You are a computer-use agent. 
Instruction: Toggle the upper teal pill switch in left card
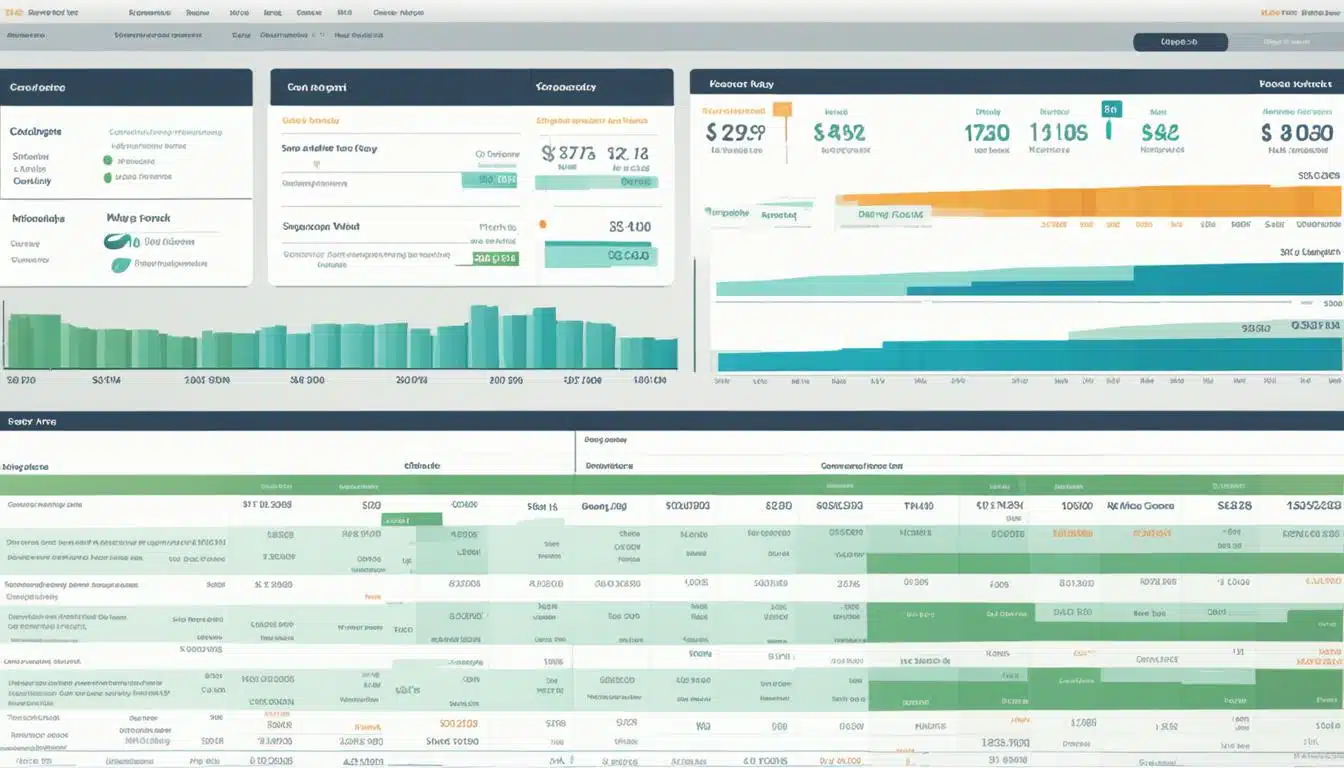(118, 241)
